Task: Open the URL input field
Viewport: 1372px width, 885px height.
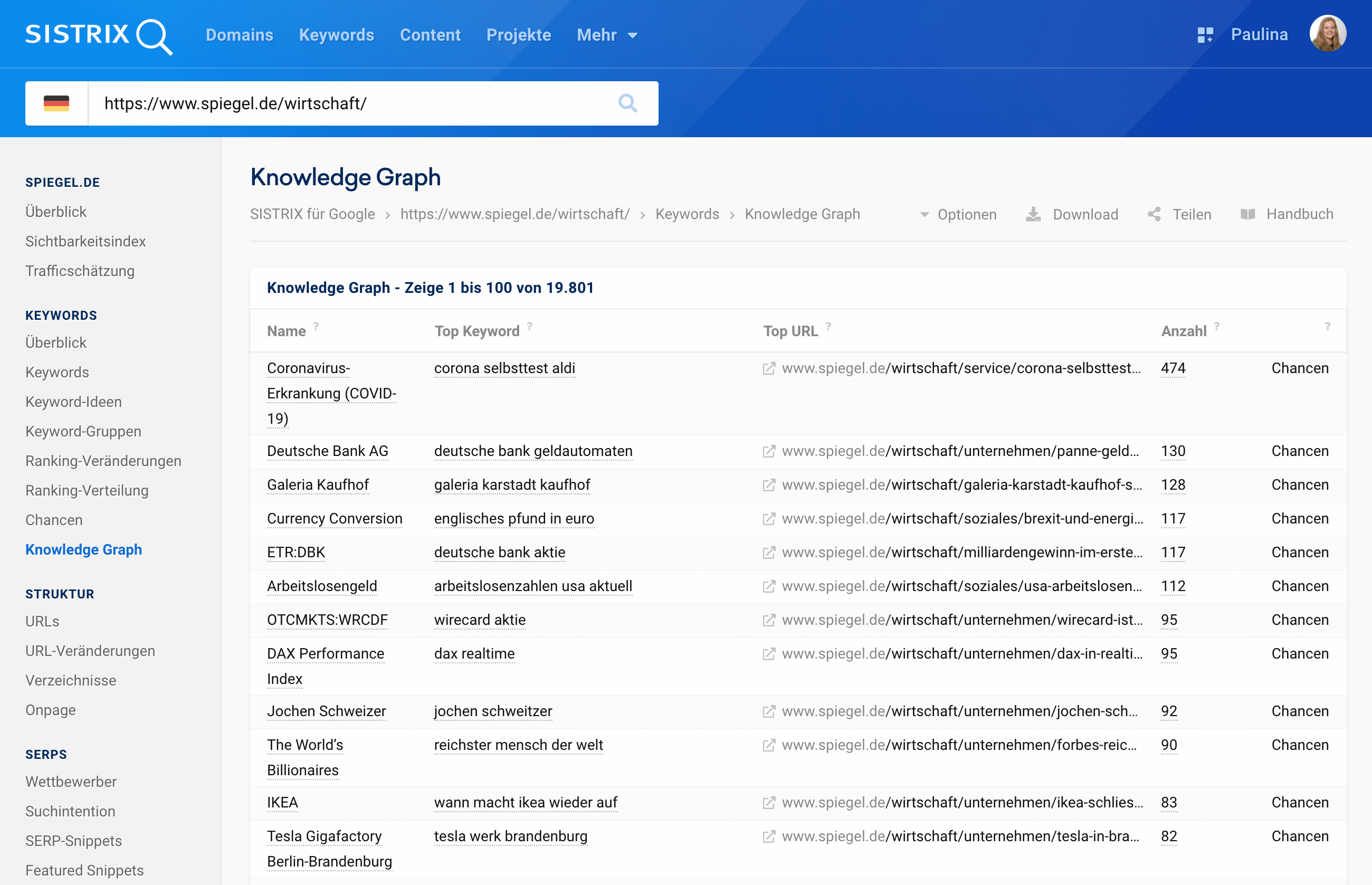Action: (351, 103)
